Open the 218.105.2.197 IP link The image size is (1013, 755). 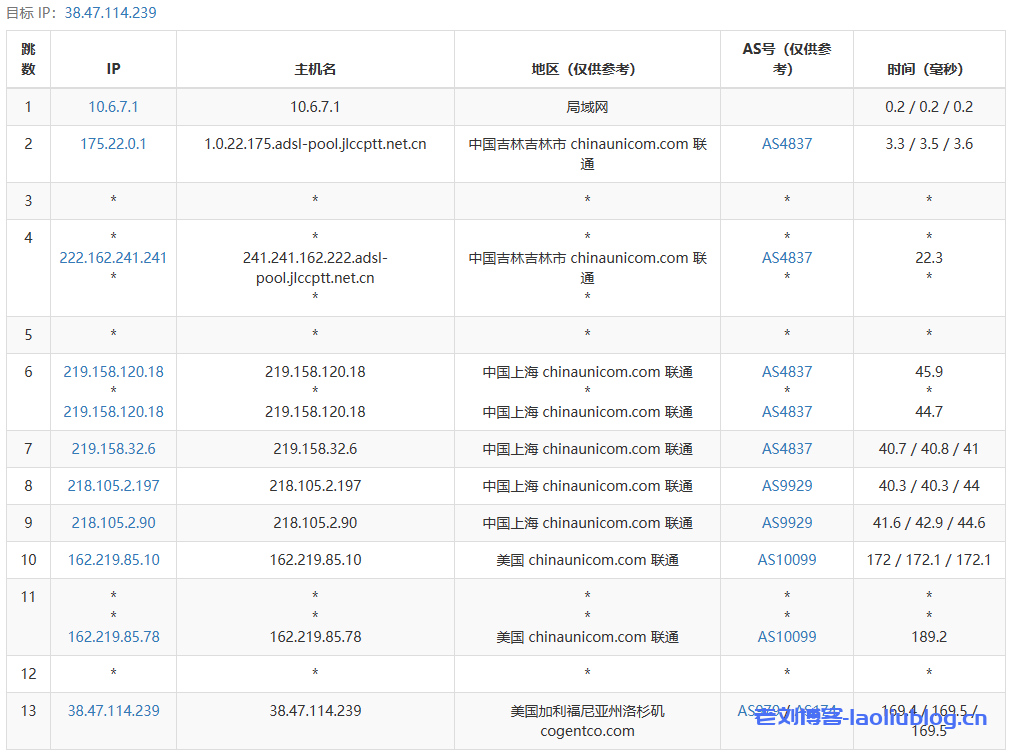tap(113, 486)
